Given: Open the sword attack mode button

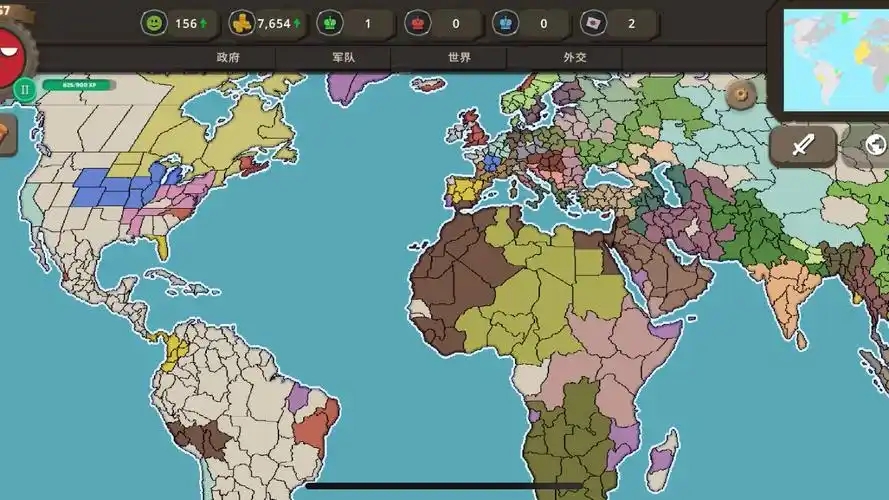Looking at the screenshot, I should point(802,145).
